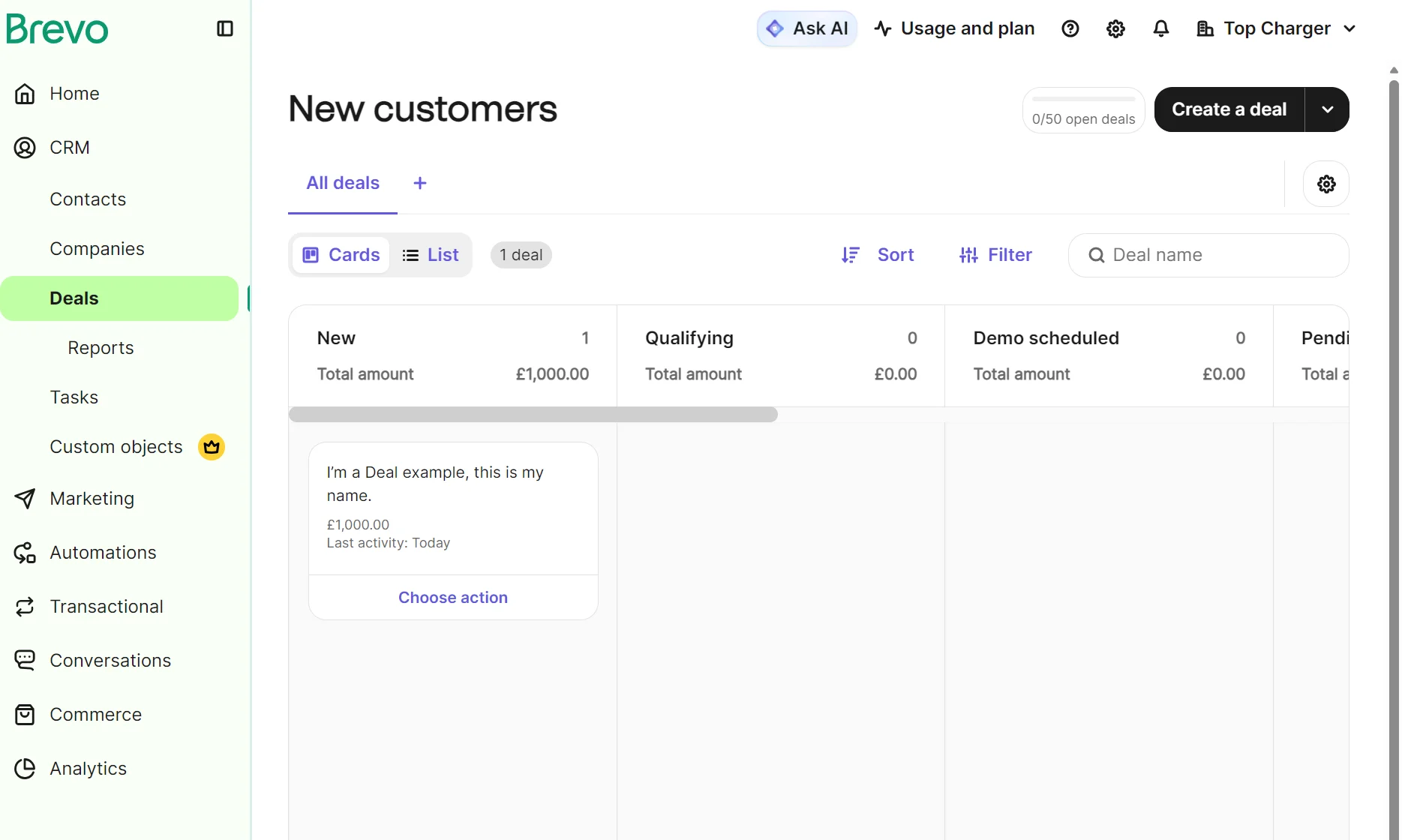This screenshot has width=1402, height=840.
Task: Click the Filter button label
Action: 1010,255
